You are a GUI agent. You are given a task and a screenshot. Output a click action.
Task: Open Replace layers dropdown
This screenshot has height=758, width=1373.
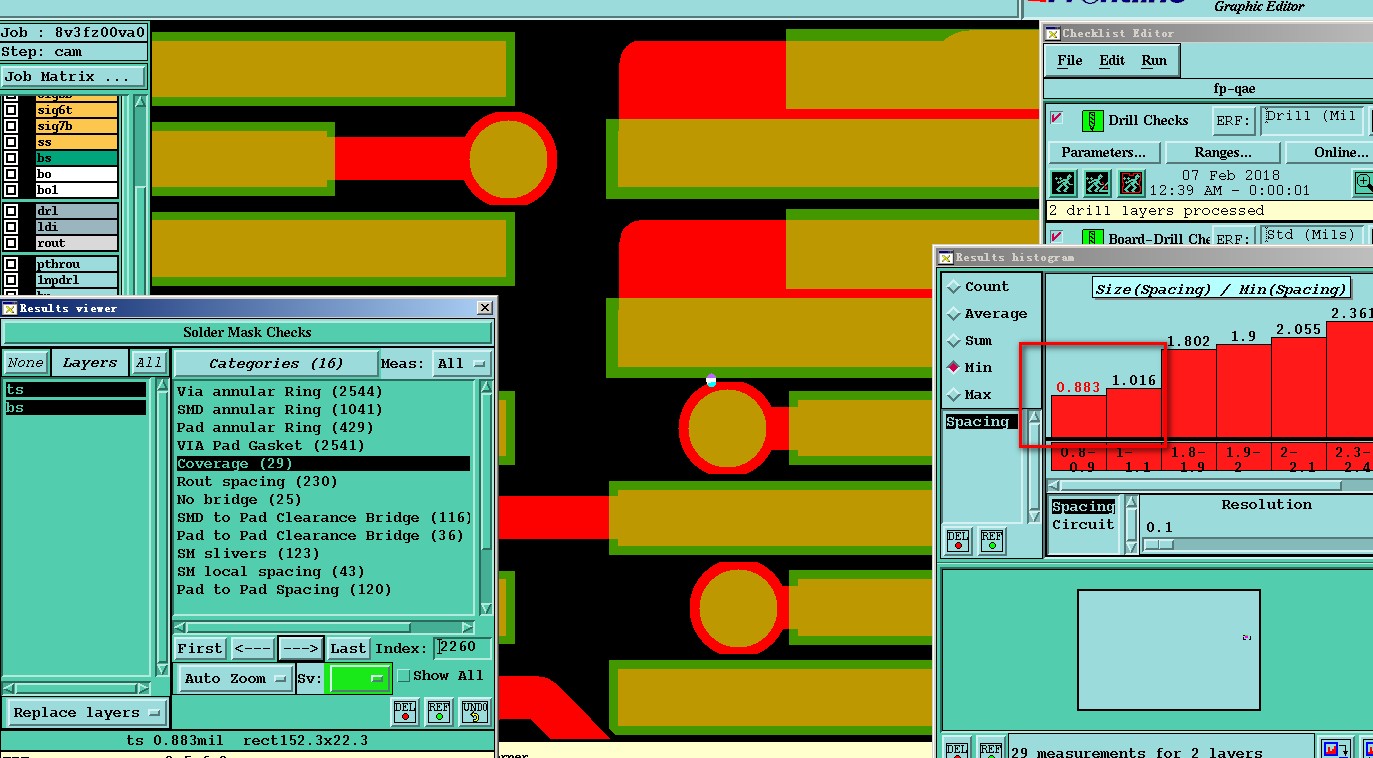(86, 713)
